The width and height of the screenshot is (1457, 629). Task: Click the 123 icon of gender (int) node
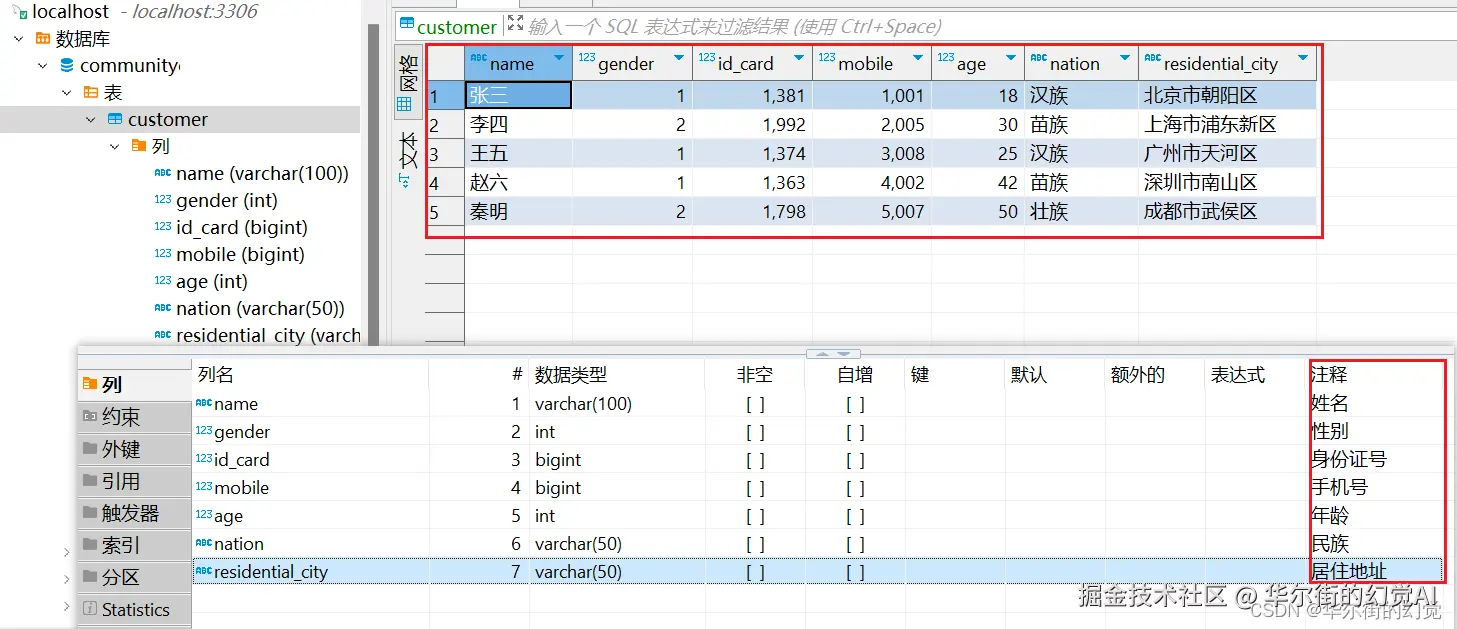coord(163,200)
